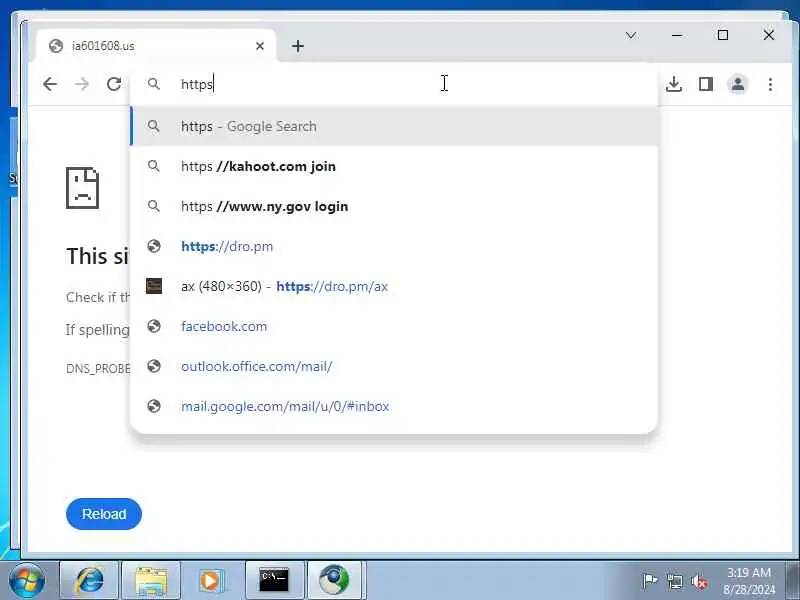Open Windows Media Player on taskbar

(x=211, y=581)
